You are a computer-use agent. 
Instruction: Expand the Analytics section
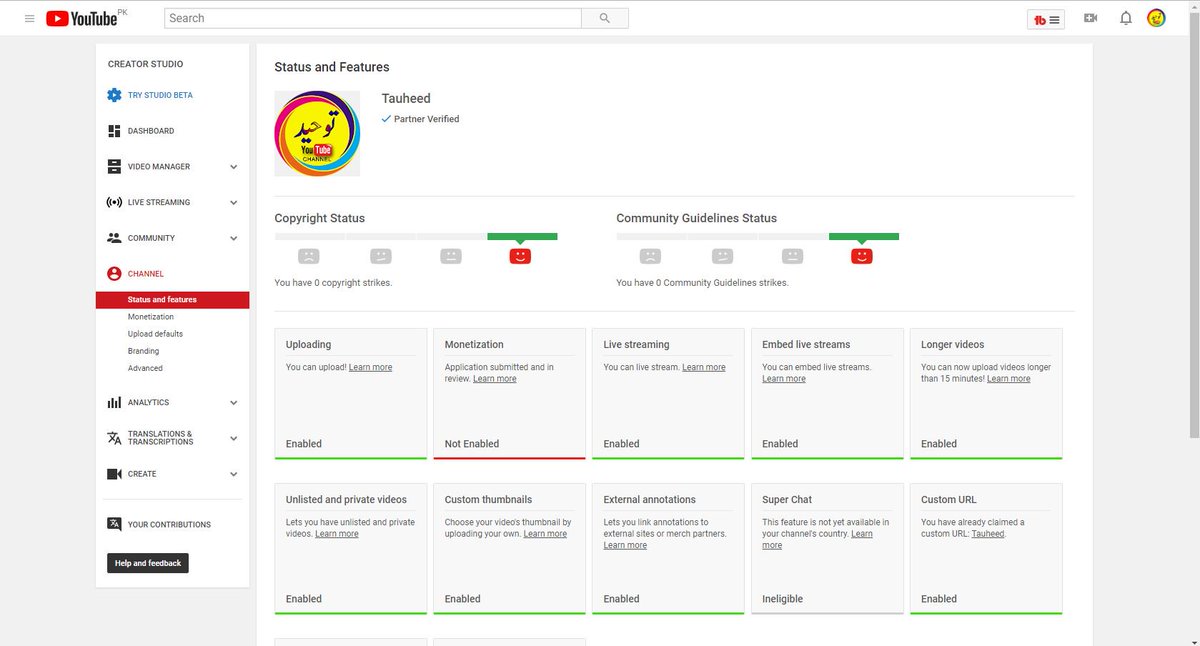click(x=233, y=402)
